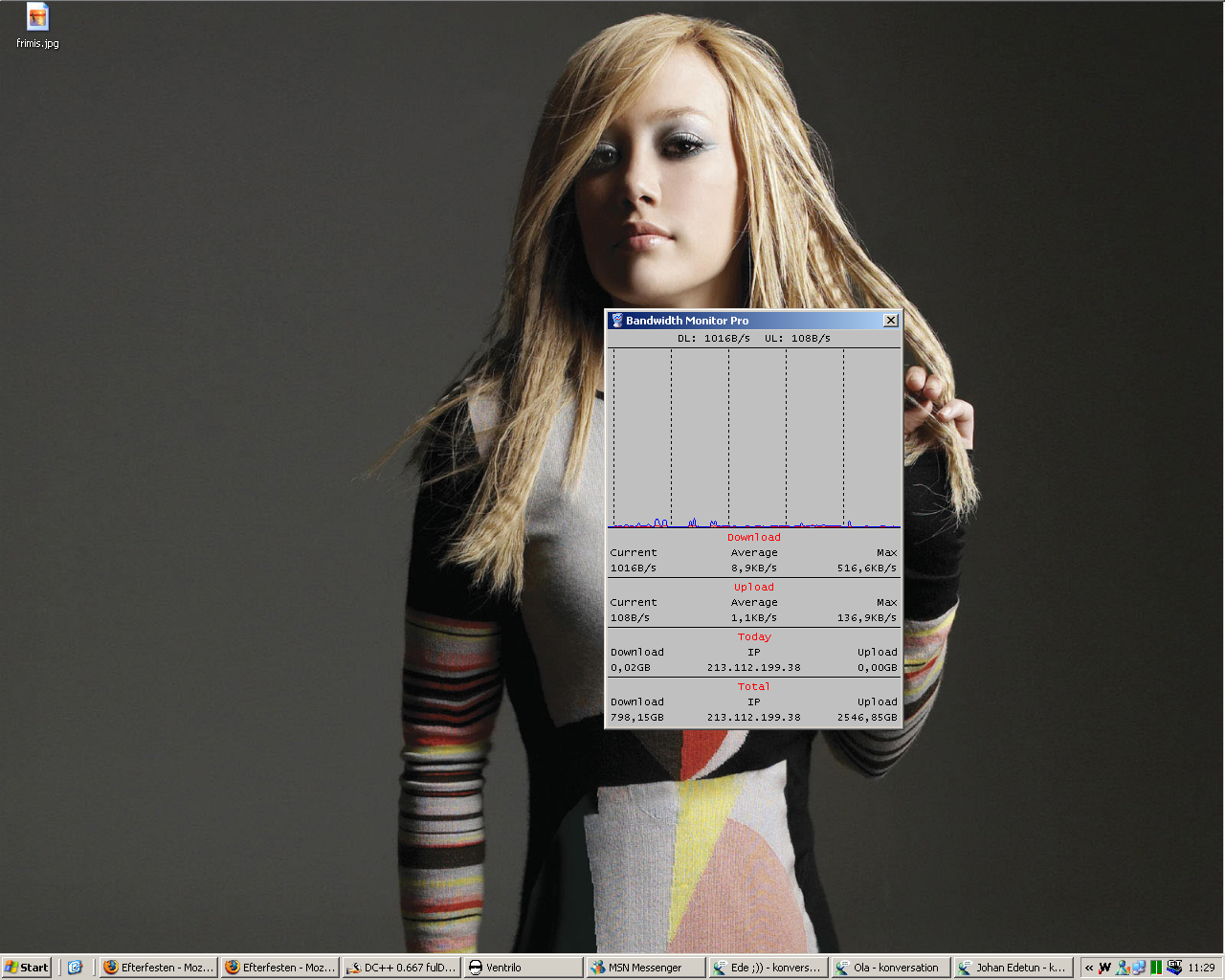1225x980 pixels.
Task: Switch to first Efterfesten Mozilla window
Action: pos(159,968)
